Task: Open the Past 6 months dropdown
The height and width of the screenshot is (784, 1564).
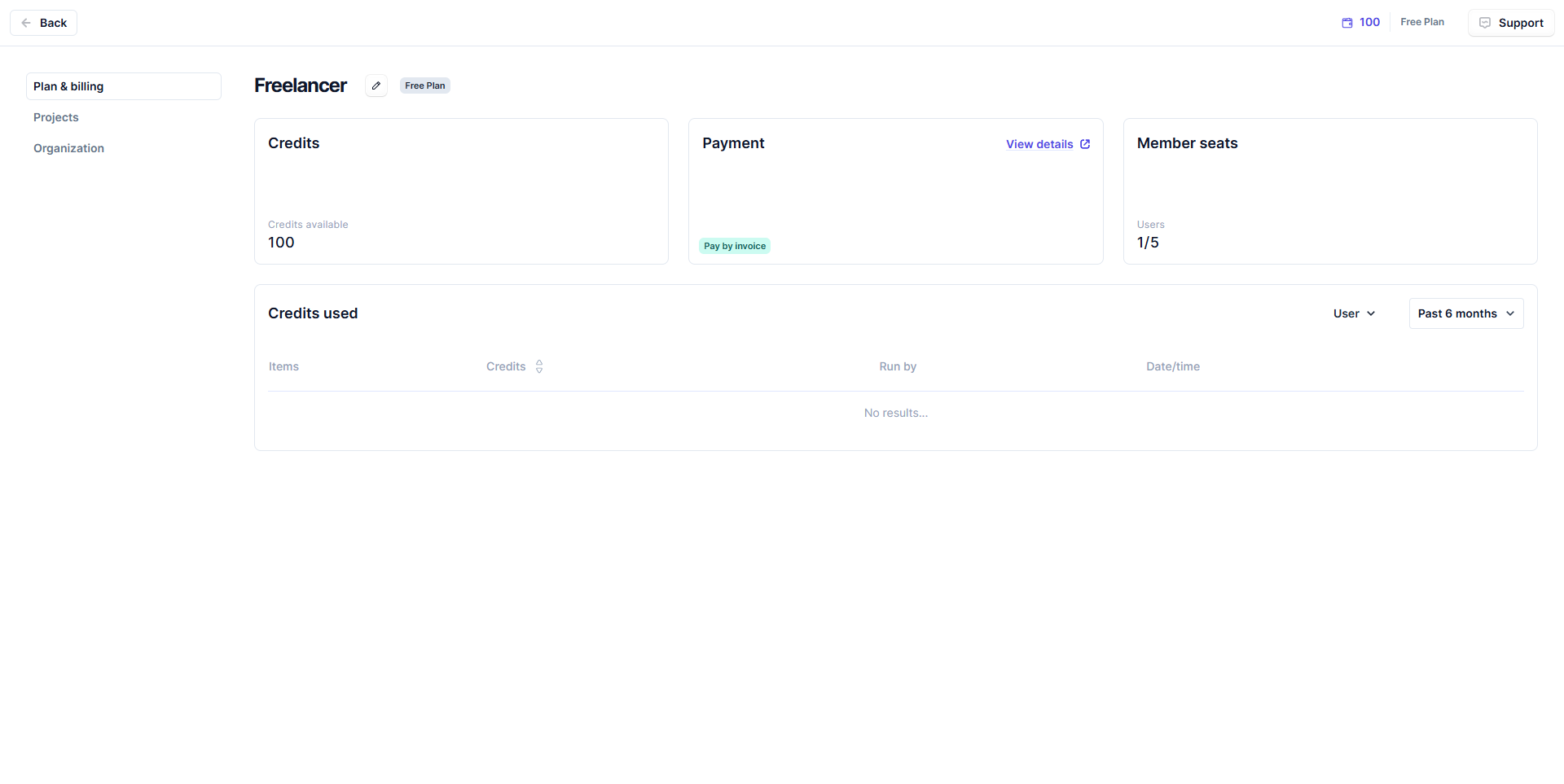Action: click(1465, 313)
